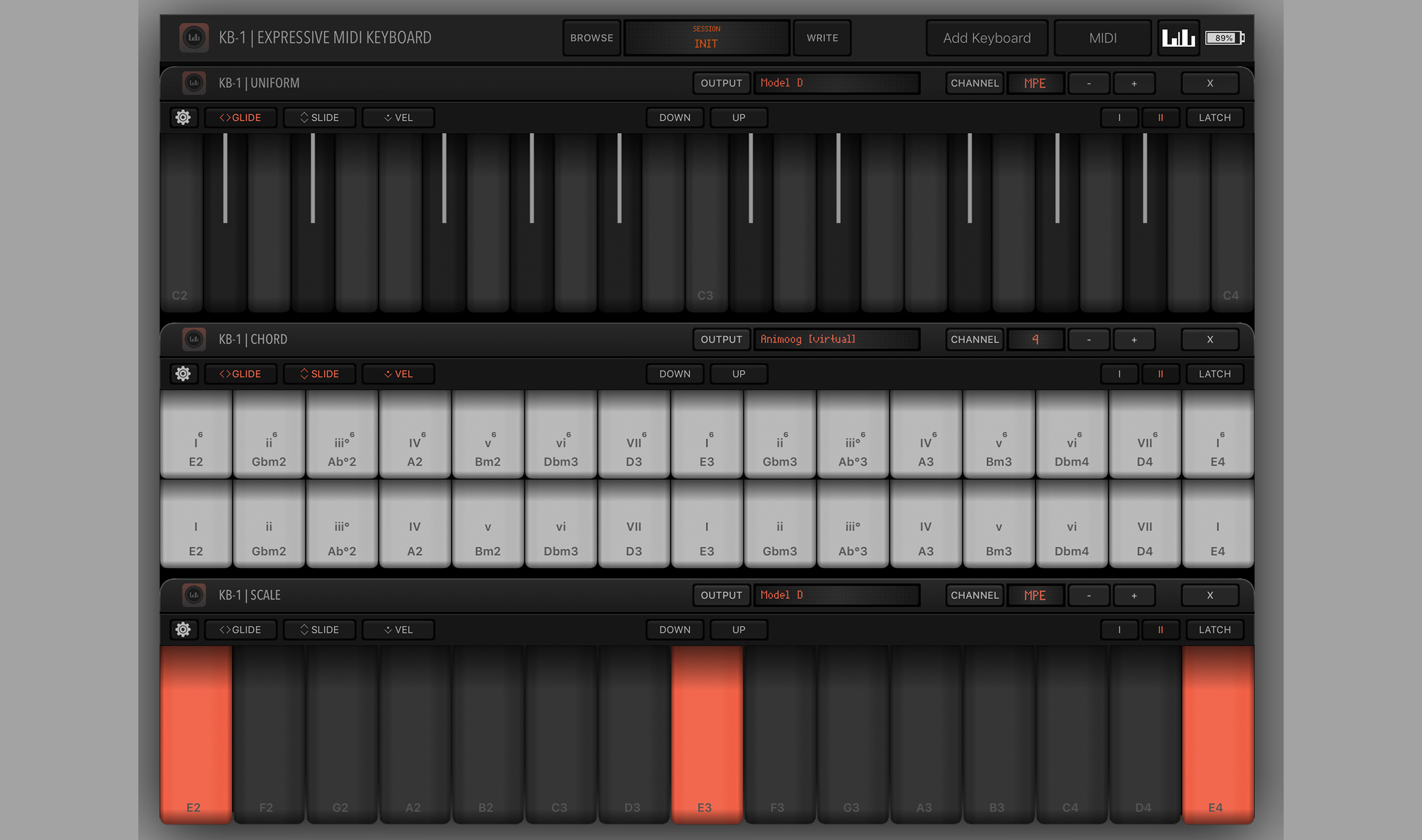This screenshot has height=840, width=1422.
Task: Click the round logo next to KB-1 | CHORD
Action: pyautogui.click(x=194, y=339)
